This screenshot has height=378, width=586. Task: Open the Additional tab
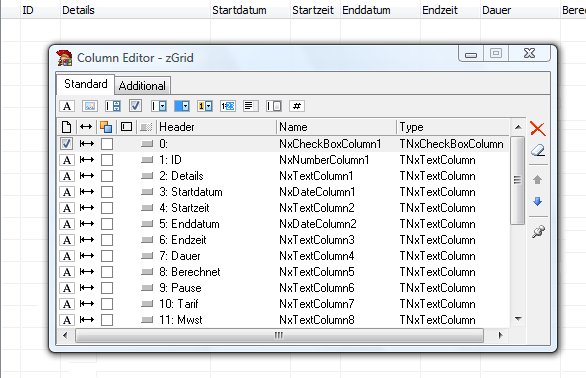[x=142, y=86]
